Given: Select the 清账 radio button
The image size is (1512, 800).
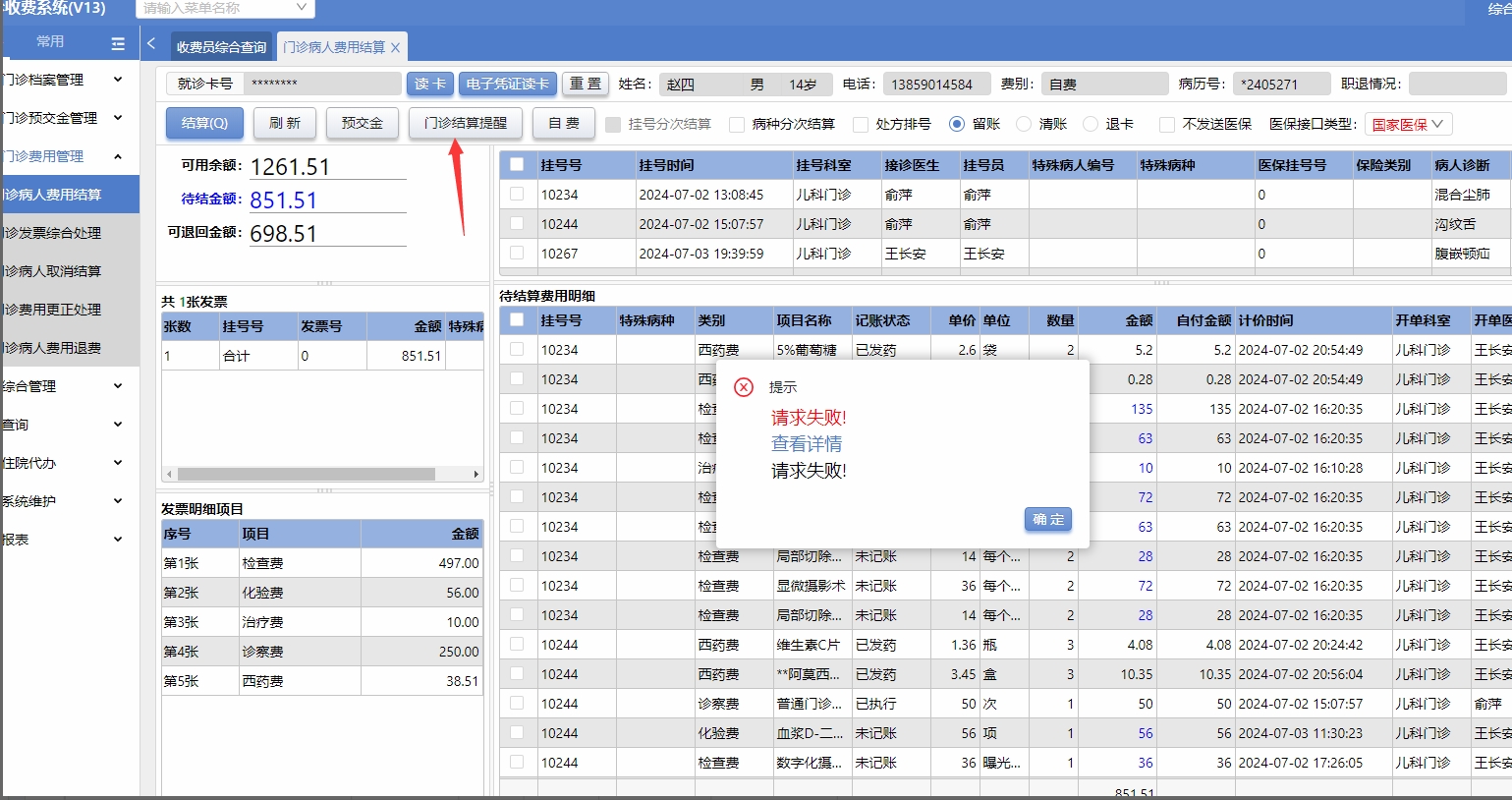Looking at the screenshot, I should [x=1024, y=125].
